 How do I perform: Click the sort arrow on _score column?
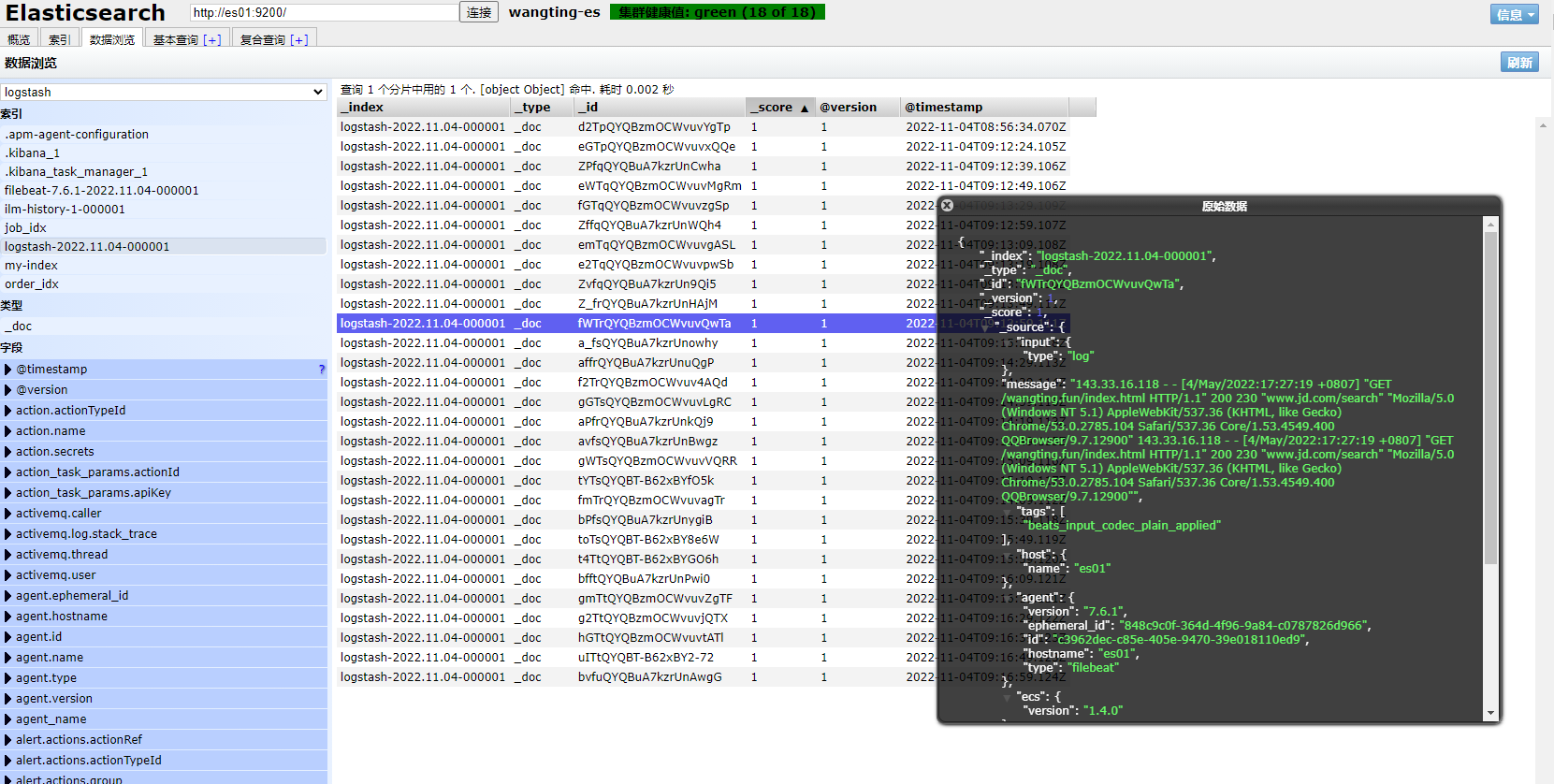[805, 109]
